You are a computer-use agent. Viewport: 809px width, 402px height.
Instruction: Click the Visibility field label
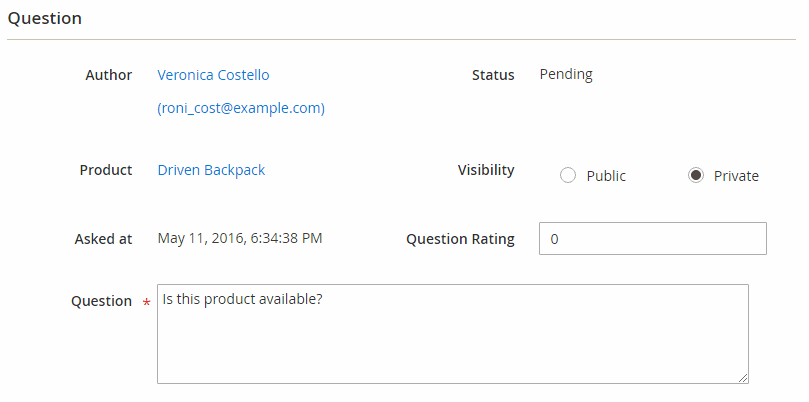tap(486, 170)
